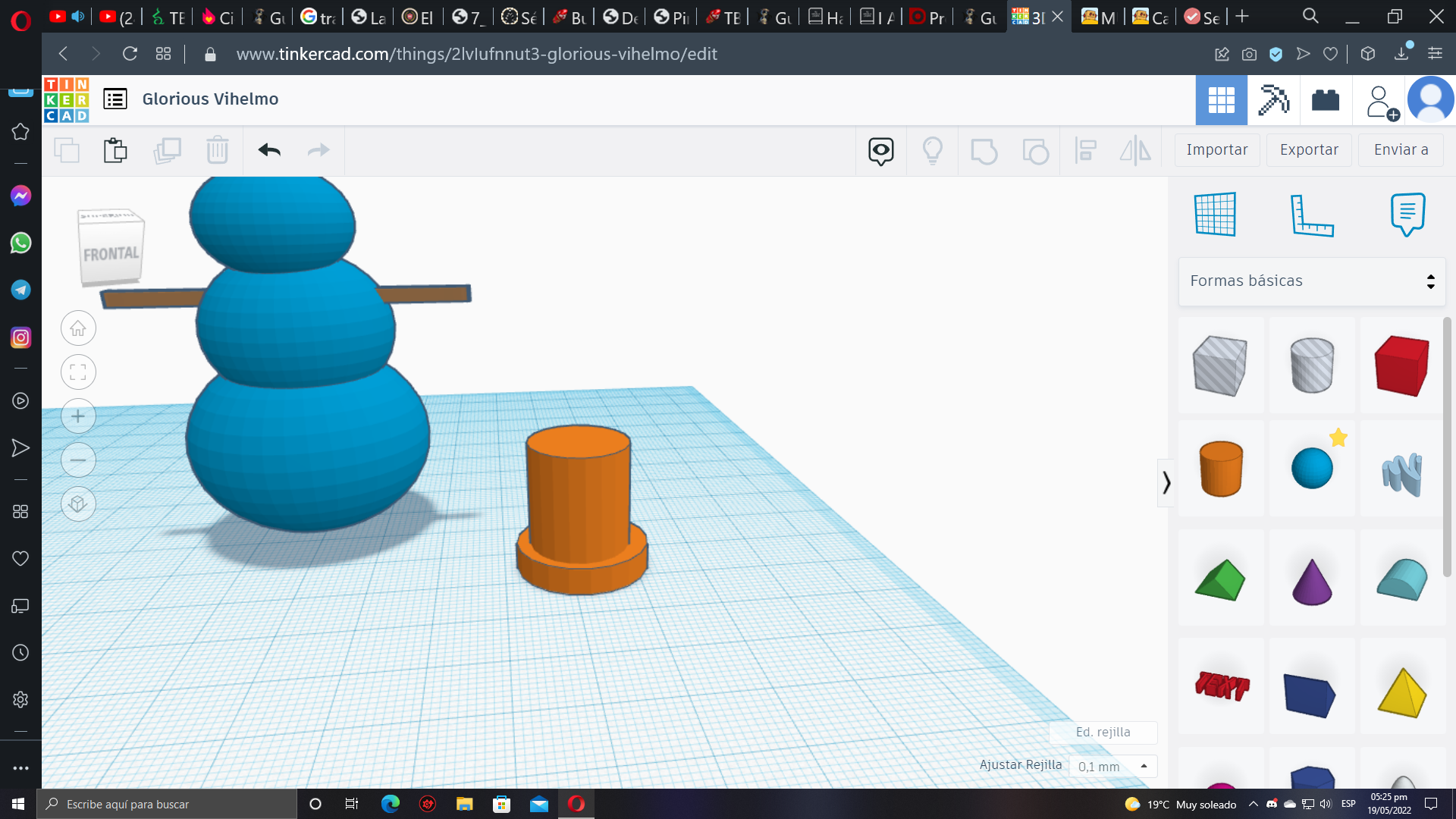
Task: Open the Enviar a menu
Action: point(1401,150)
